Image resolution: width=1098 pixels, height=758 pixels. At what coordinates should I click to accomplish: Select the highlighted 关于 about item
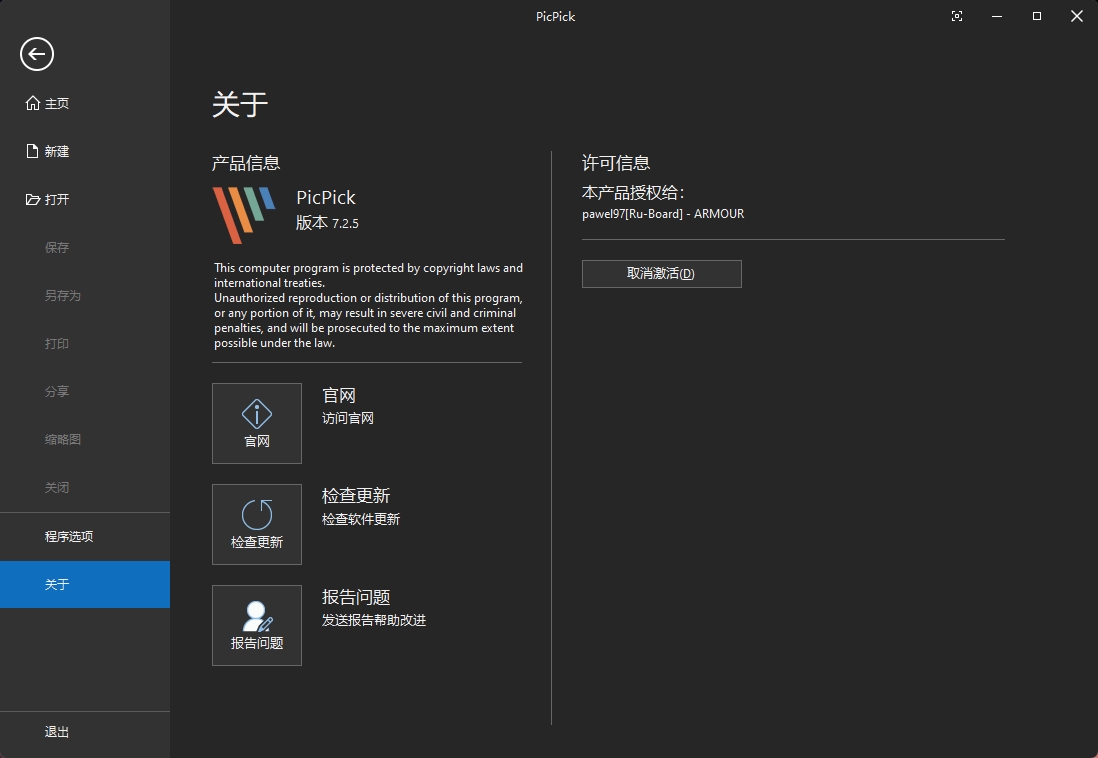85,584
